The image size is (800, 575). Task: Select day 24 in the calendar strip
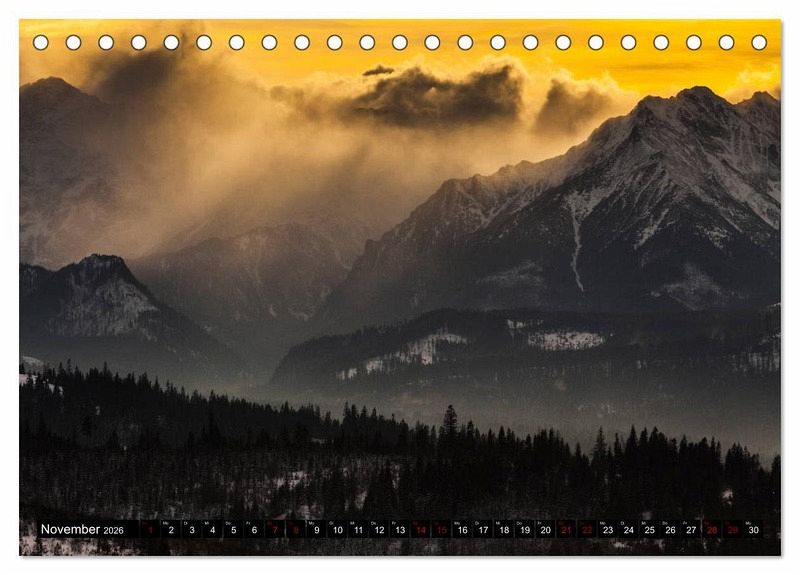pyautogui.click(x=629, y=529)
